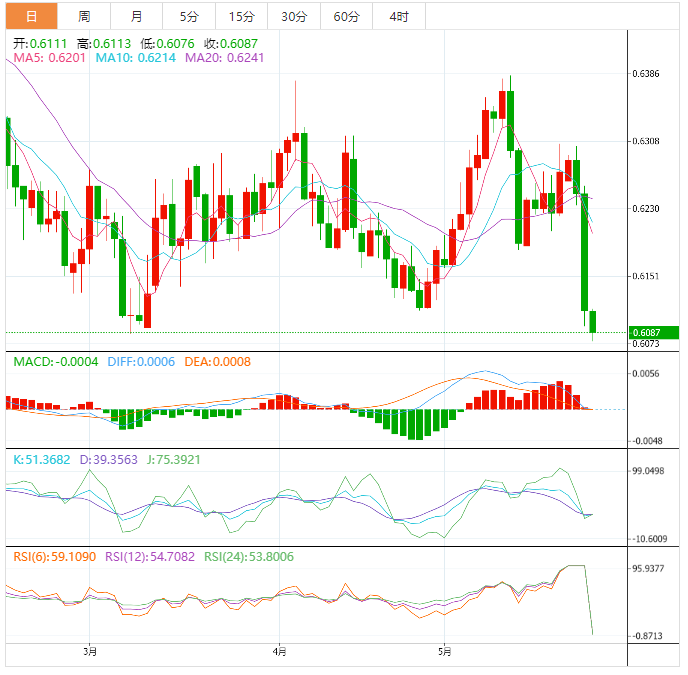
Task: Open the 5分 five-minute chart tab
Action: pos(189,16)
